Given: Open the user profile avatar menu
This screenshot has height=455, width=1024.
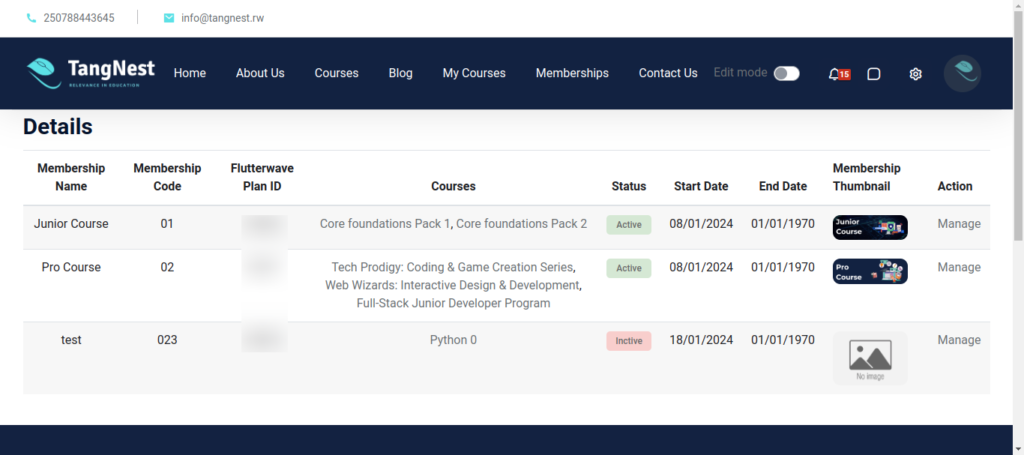Looking at the screenshot, I should click(962, 73).
